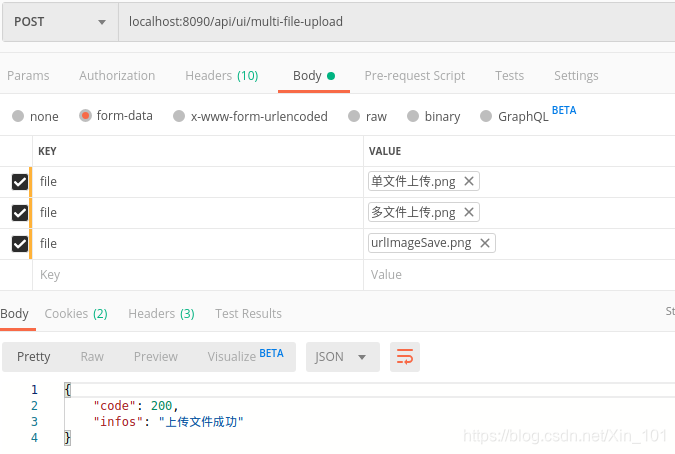This screenshot has height=454, width=675.
Task: Click the KEY column header
Action: click(x=47, y=151)
